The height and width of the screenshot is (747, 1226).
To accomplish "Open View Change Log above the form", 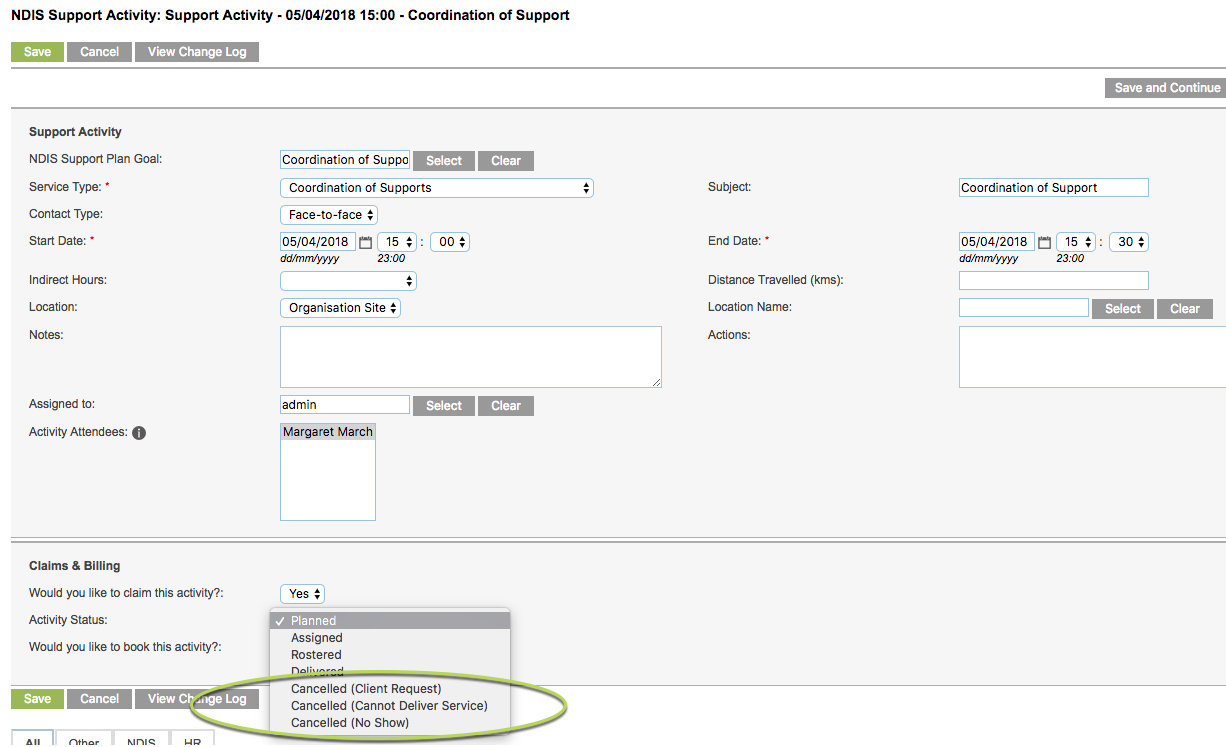I will (197, 52).
